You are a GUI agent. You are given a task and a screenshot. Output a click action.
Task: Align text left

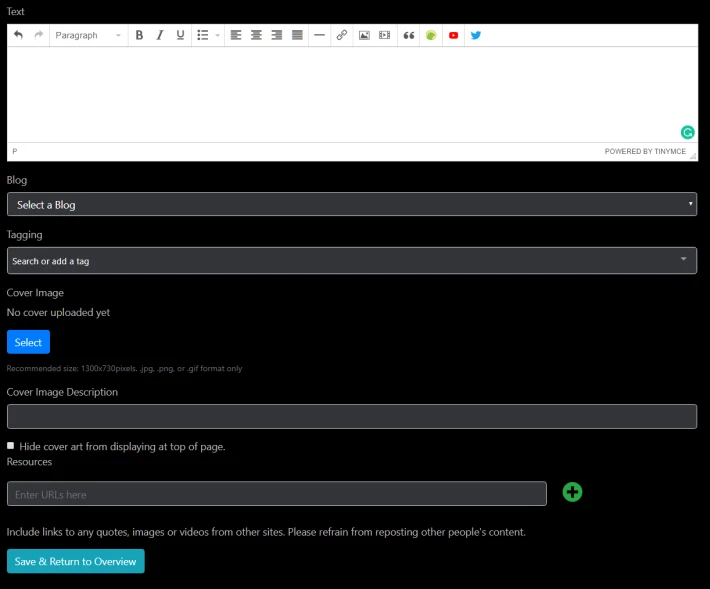(236, 35)
